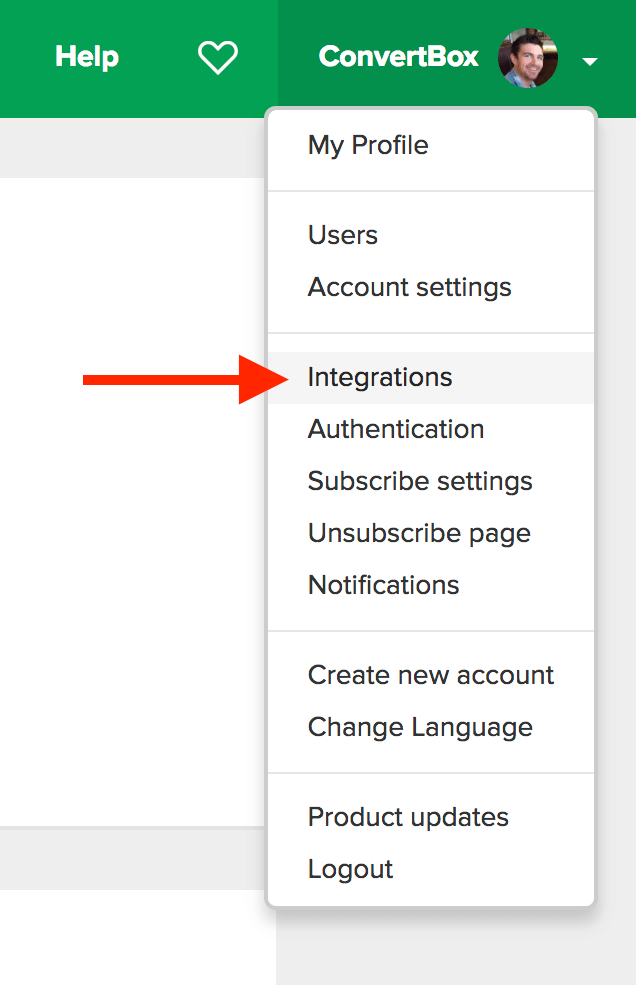Click the heart favorites icon
The height and width of the screenshot is (985, 636).
tap(217, 57)
